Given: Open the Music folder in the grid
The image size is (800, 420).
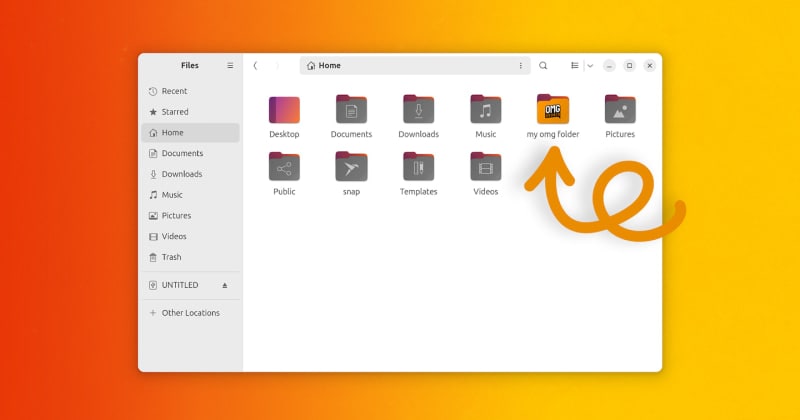Looking at the screenshot, I should [x=485, y=110].
